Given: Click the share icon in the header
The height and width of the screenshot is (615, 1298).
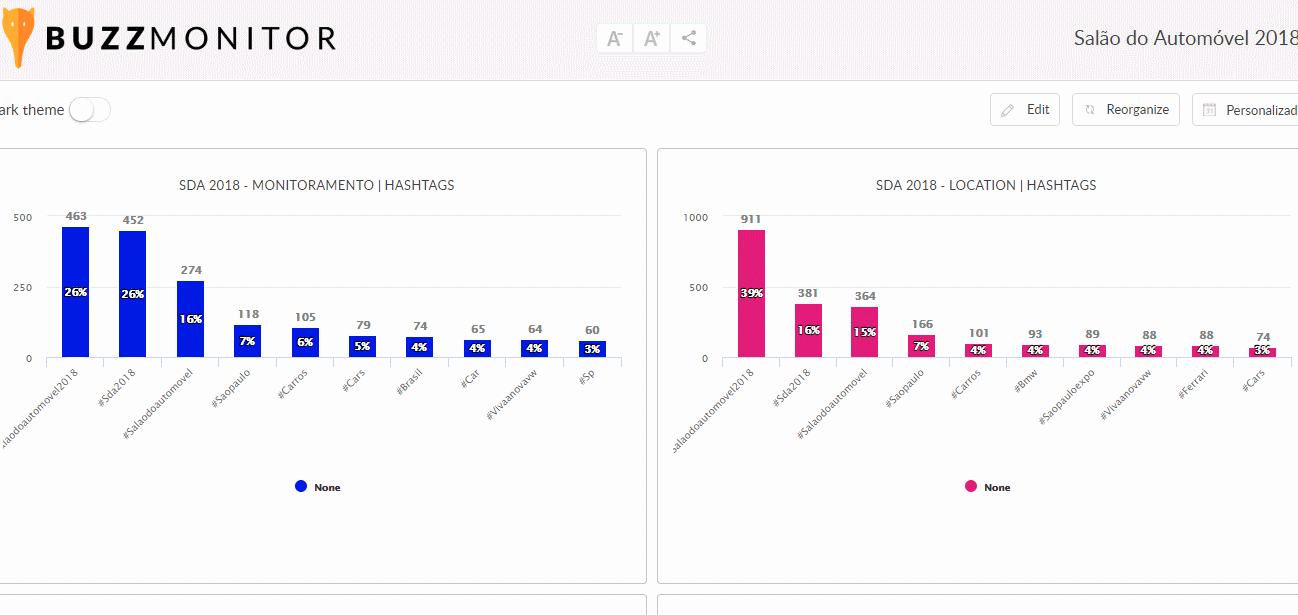Looking at the screenshot, I should (x=689, y=39).
